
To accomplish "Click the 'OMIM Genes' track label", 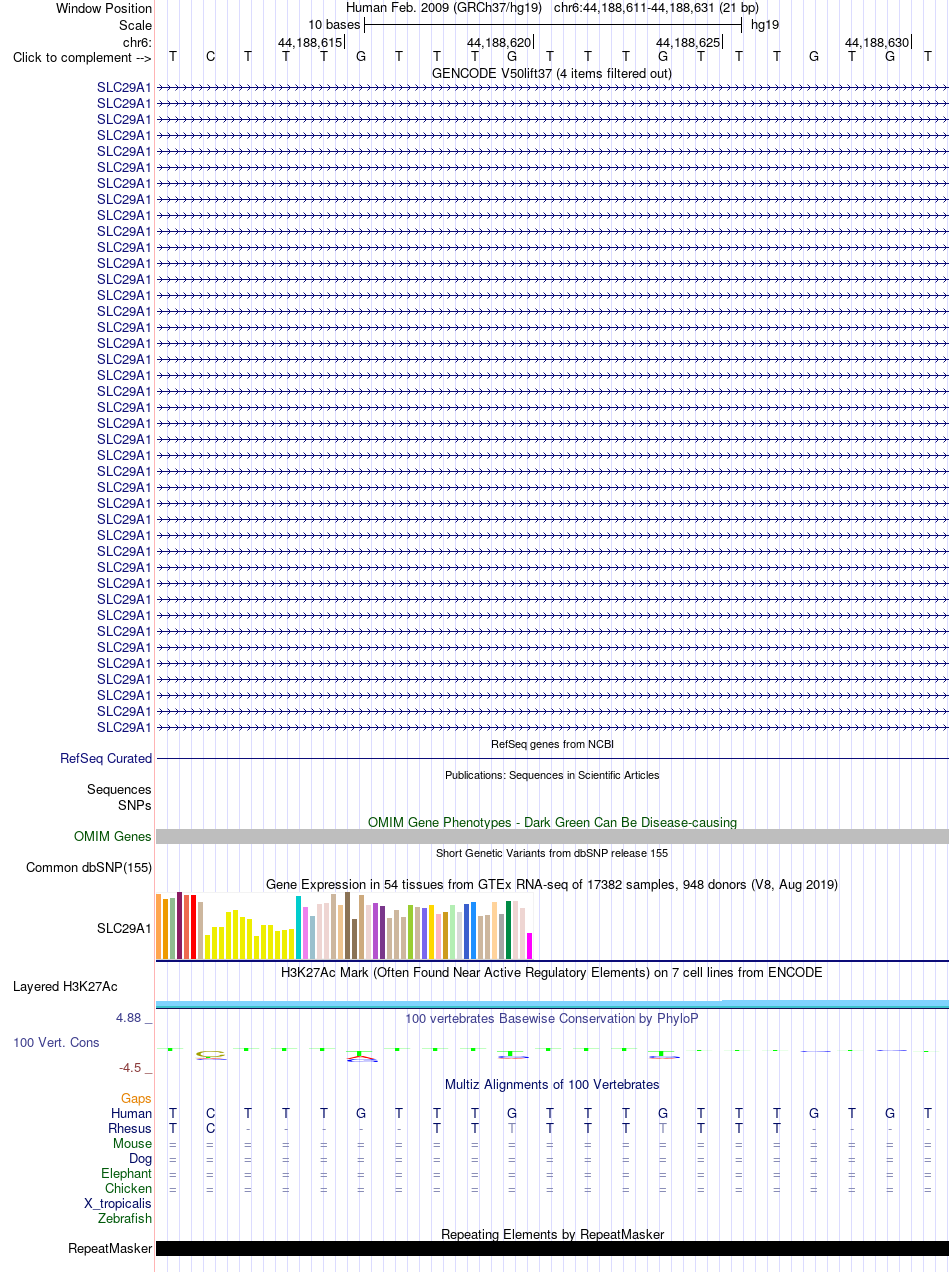I will pyautogui.click(x=113, y=836).
